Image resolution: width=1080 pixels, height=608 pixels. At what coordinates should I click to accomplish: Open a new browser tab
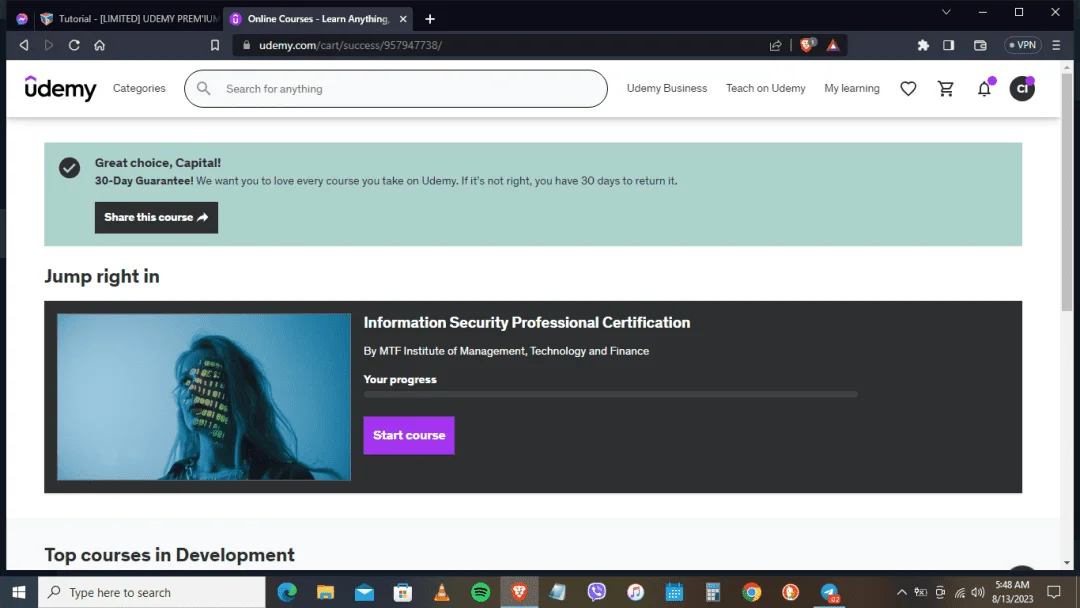pos(430,19)
